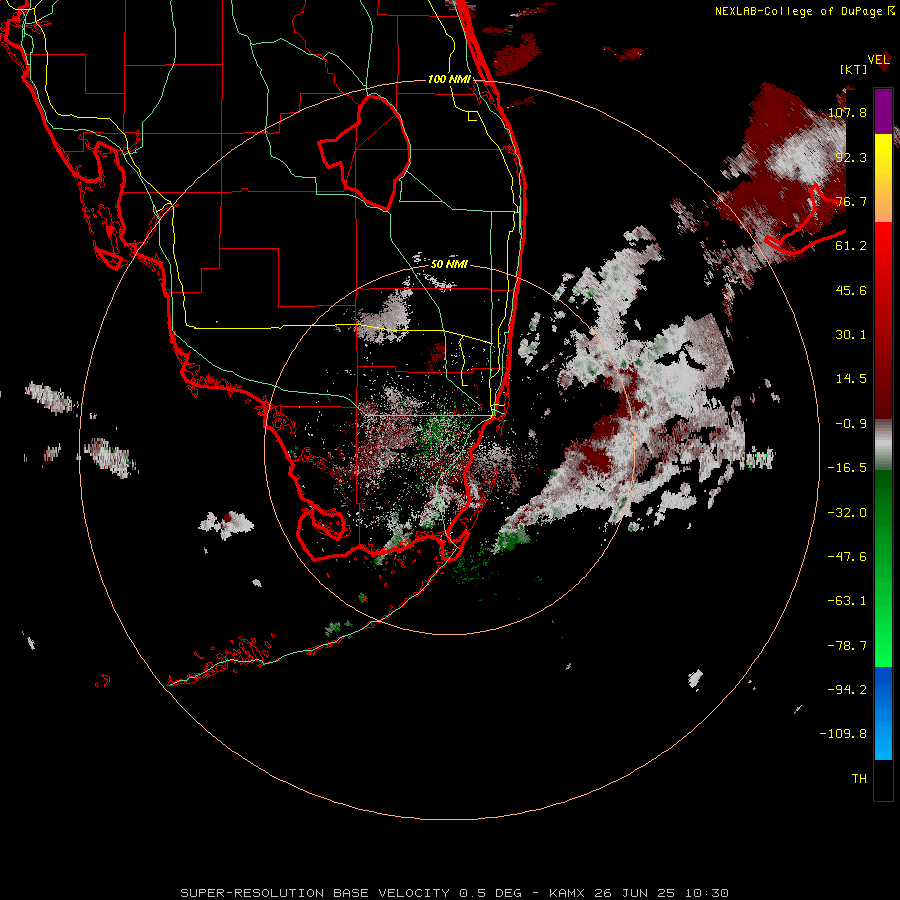This screenshot has height=900, width=900.
Task: Click the 100 NMI range ring label
Action: [449, 79]
